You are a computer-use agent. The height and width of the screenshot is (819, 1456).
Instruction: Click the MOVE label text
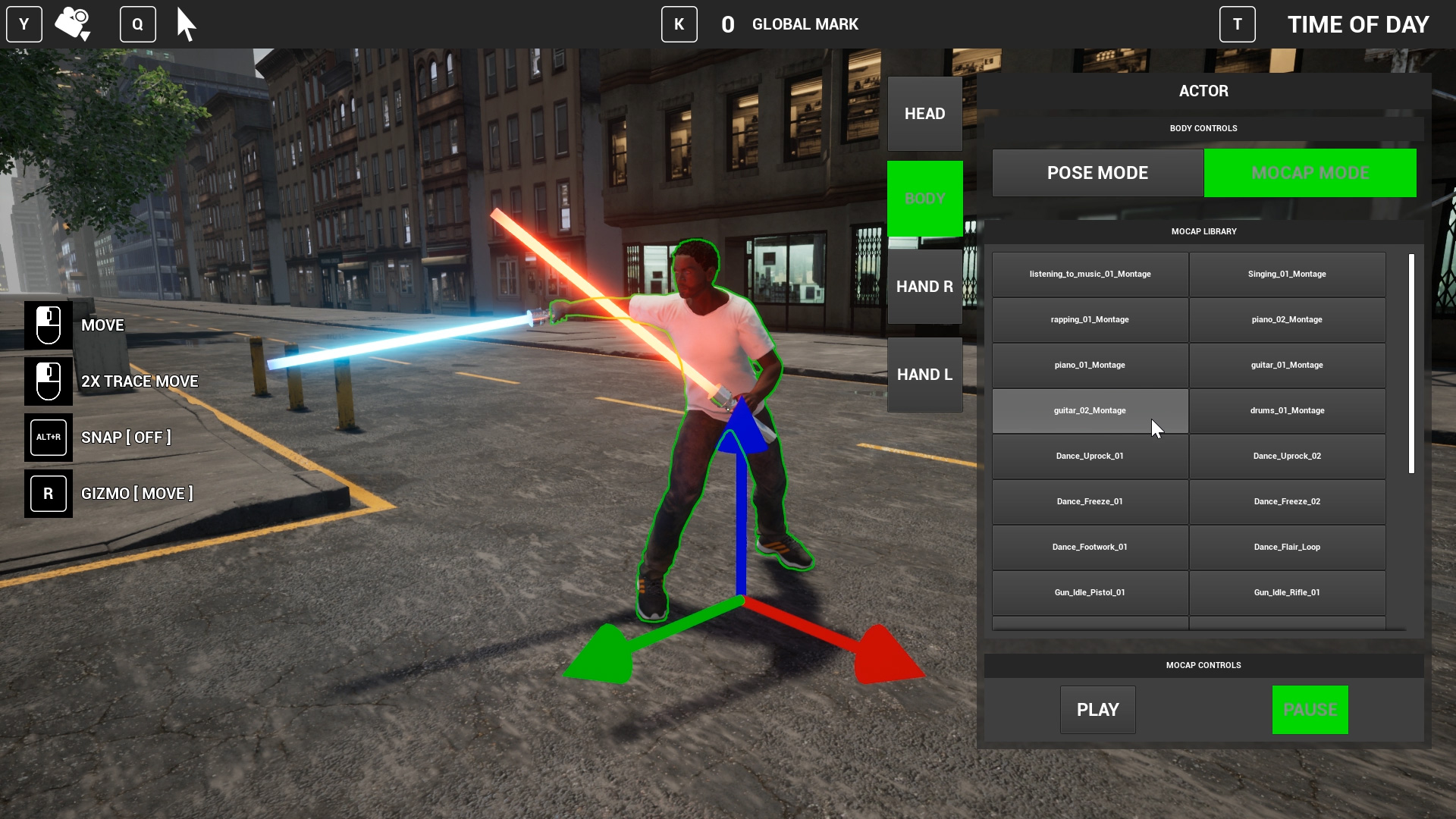click(x=102, y=325)
